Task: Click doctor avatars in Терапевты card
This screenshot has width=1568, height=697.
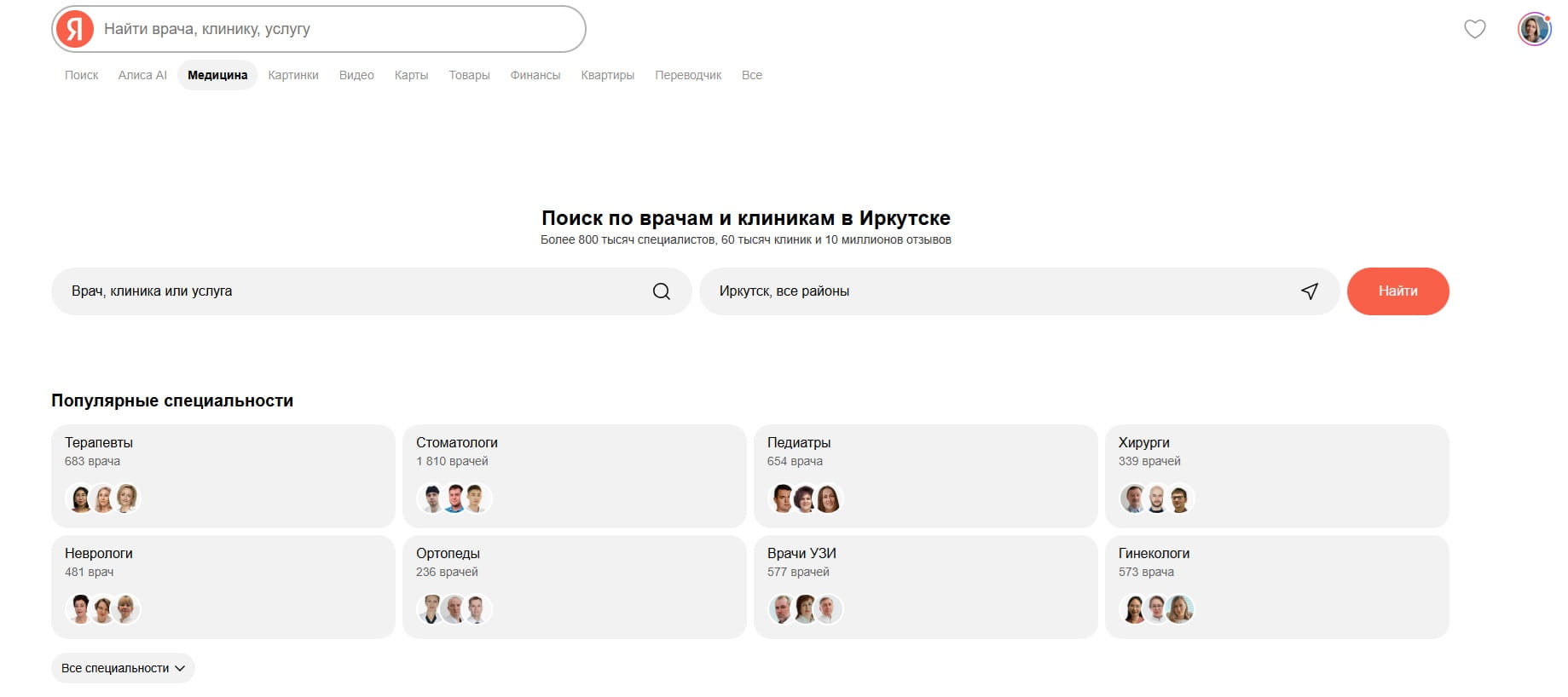Action: 102,498
